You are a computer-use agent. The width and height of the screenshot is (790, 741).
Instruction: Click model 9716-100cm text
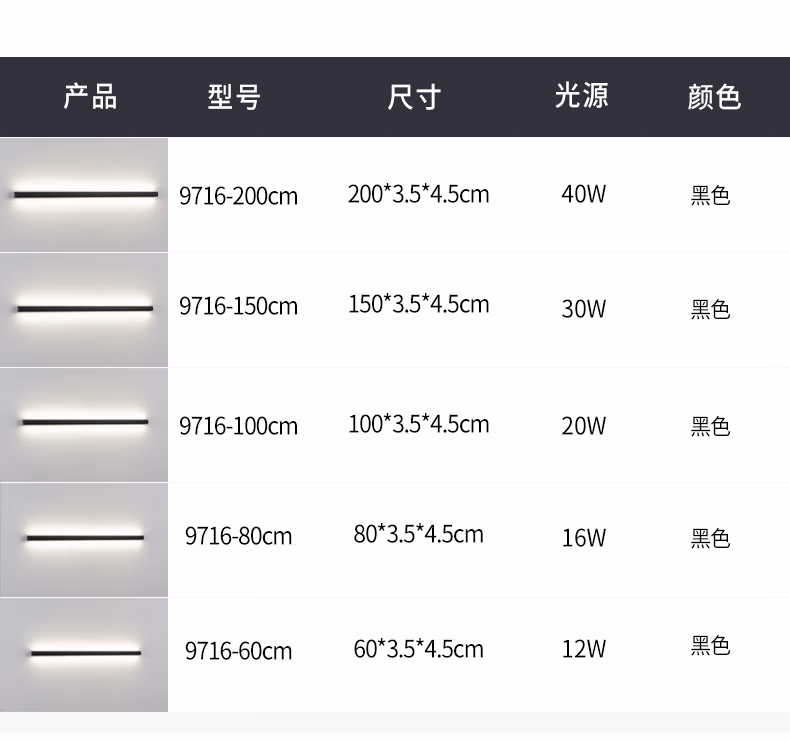[x=238, y=426]
